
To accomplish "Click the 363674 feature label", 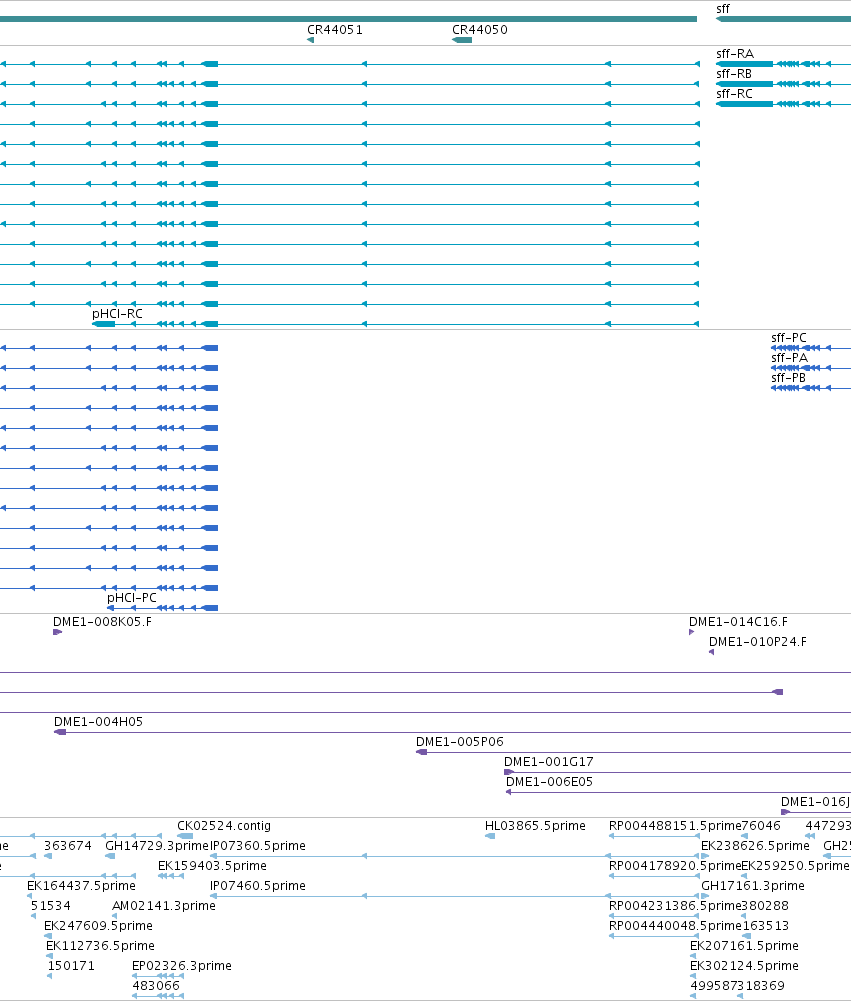I will click(x=68, y=845).
